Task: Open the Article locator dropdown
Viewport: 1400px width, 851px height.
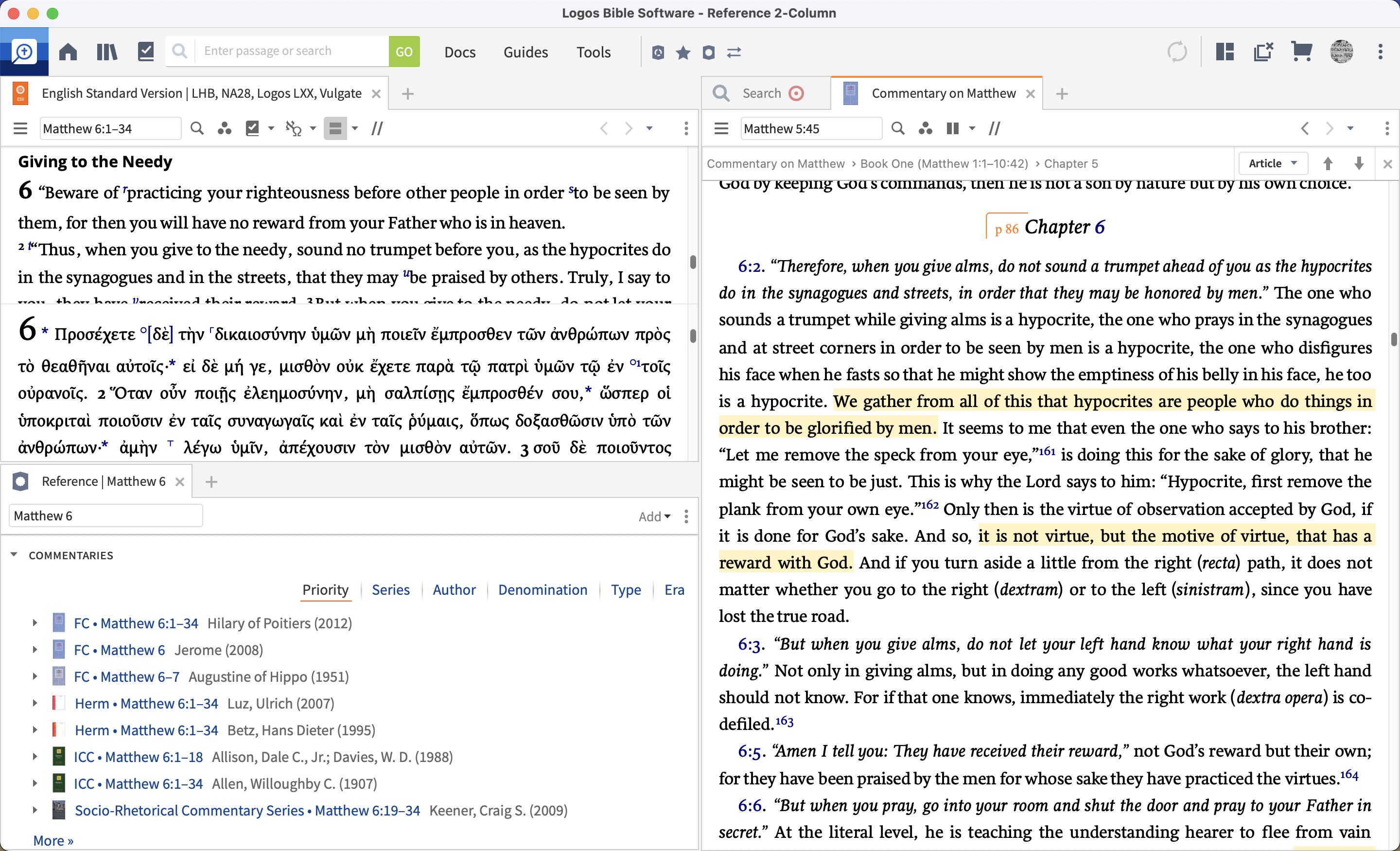Action: tap(1273, 164)
